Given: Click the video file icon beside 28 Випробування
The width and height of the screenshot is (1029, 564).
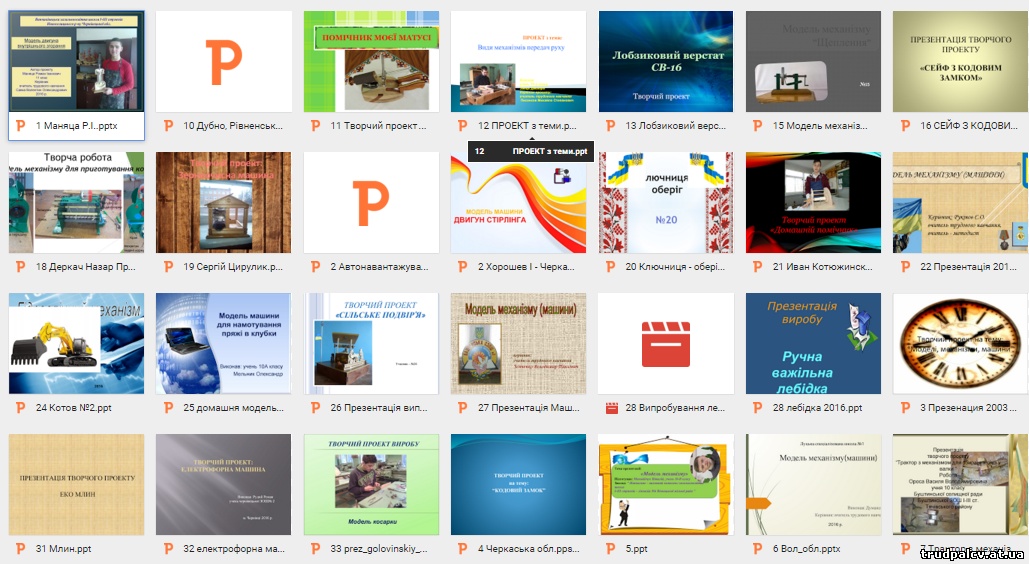Looking at the screenshot, I should point(611,408).
